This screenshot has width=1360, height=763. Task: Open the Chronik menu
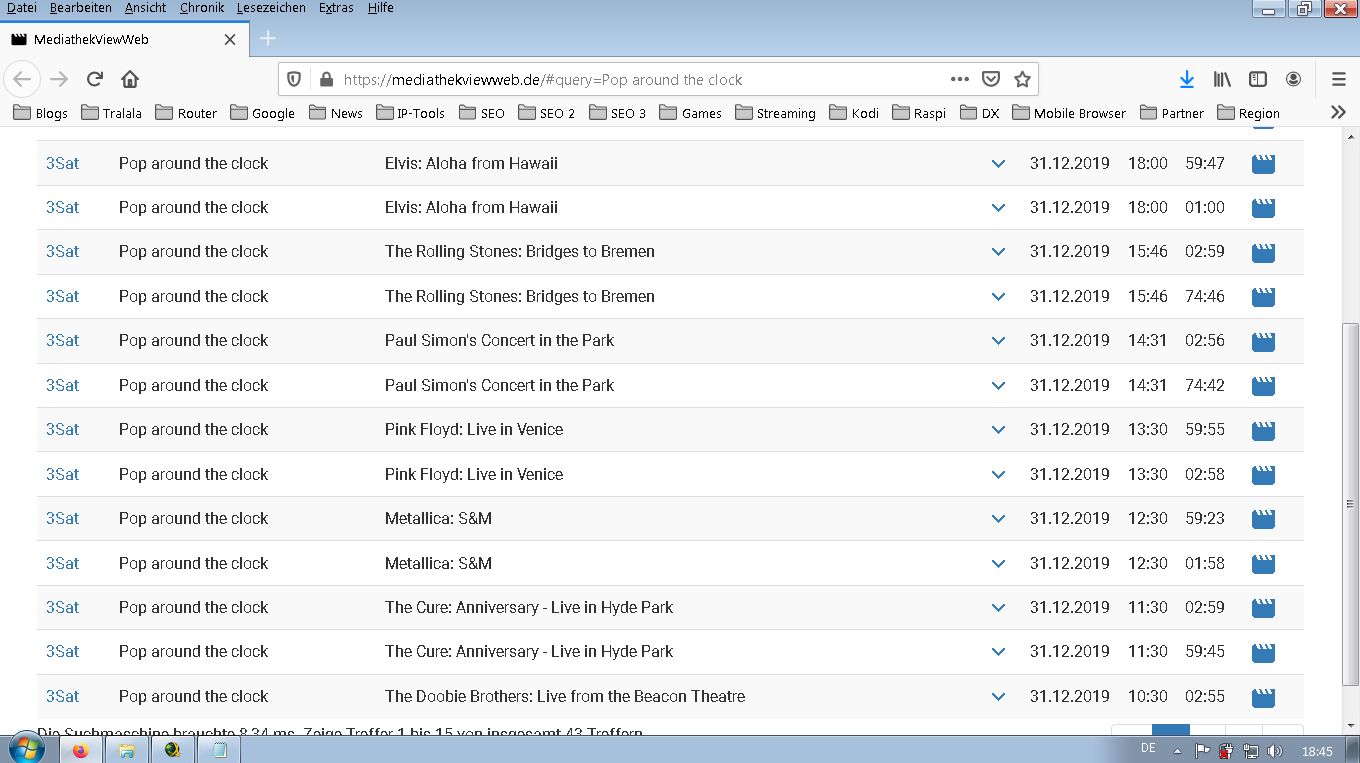tap(203, 7)
